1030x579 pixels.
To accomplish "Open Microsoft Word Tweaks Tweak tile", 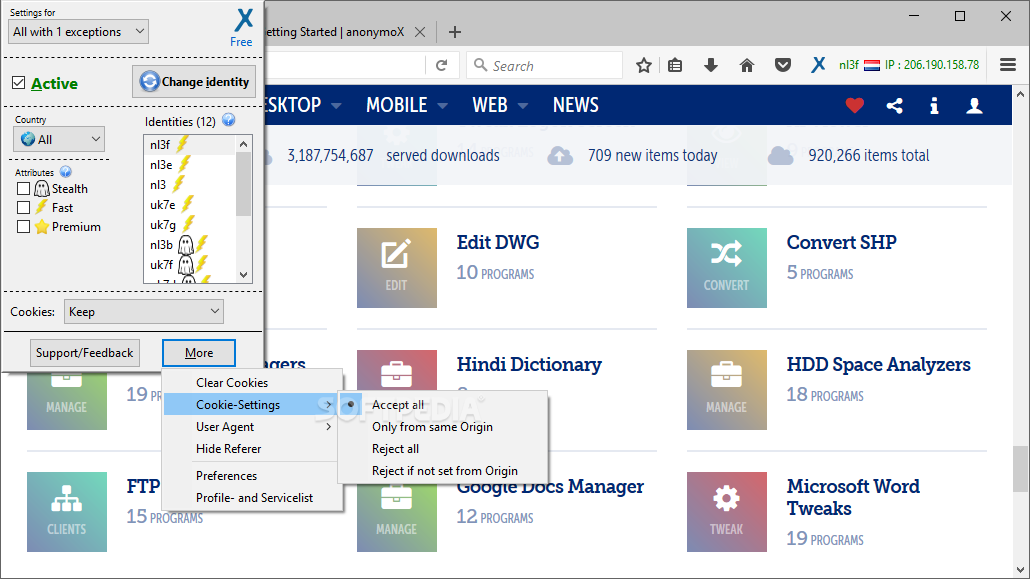I will (x=727, y=512).
